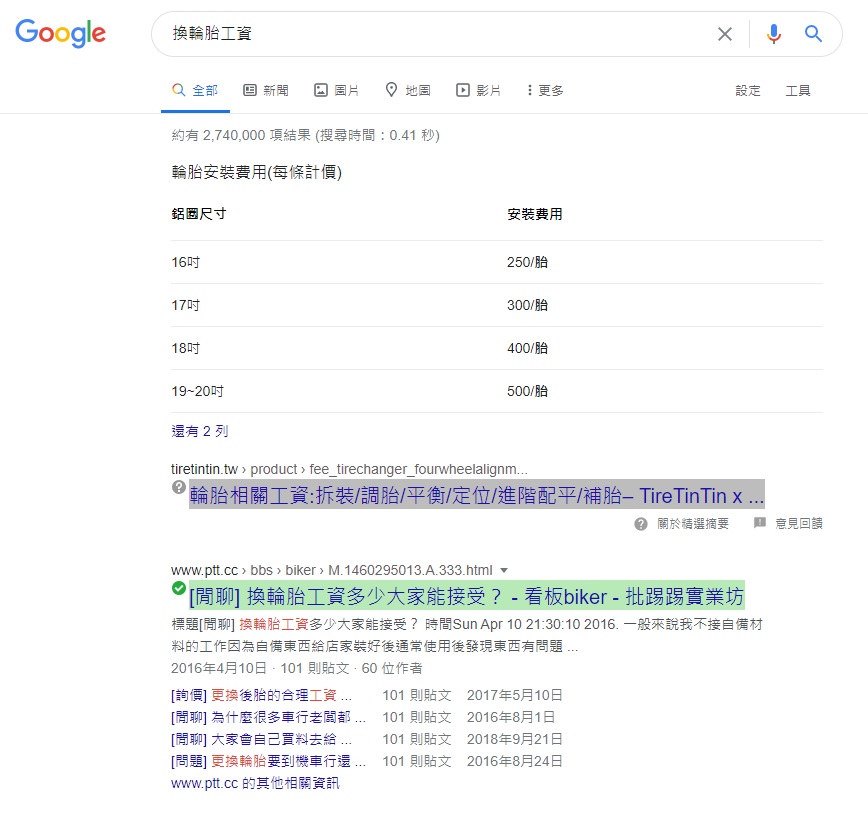868x814 pixels.
Task: Click 意見回饋 feedback link
Action: (798, 524)
